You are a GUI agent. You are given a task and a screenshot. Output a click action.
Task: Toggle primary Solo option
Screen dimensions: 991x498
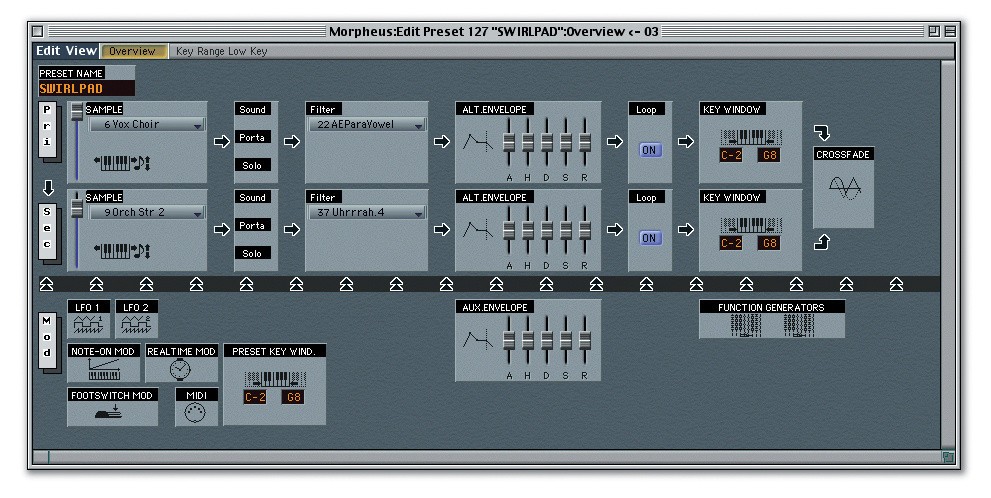[x=252, y=165]
